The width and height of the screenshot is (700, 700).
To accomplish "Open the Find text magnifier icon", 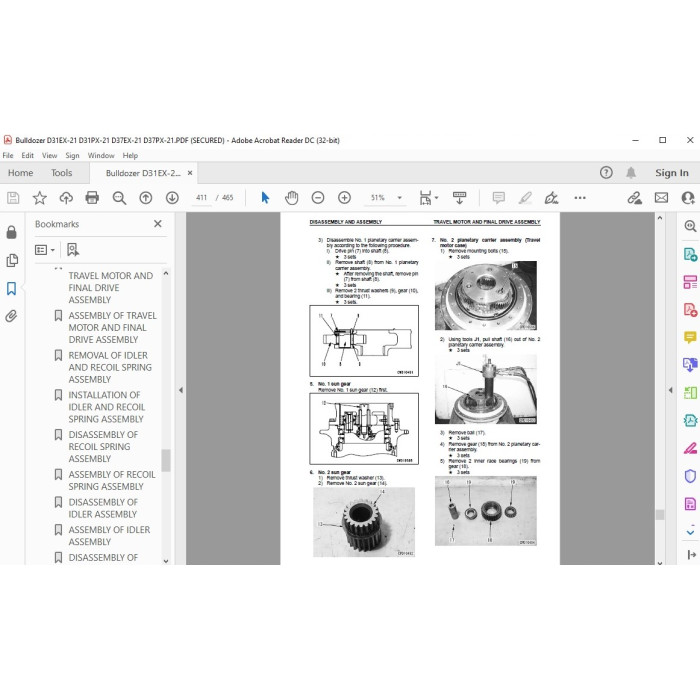I will click(119, 198).
